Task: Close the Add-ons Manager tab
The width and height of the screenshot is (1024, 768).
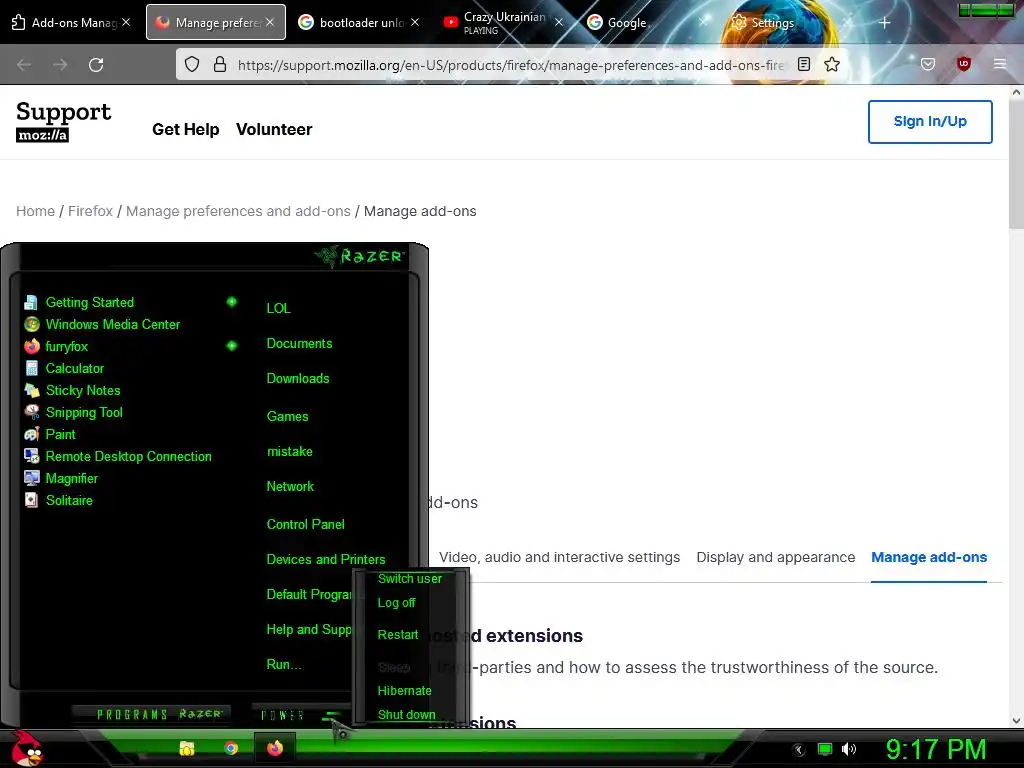Action: [126, 22]
